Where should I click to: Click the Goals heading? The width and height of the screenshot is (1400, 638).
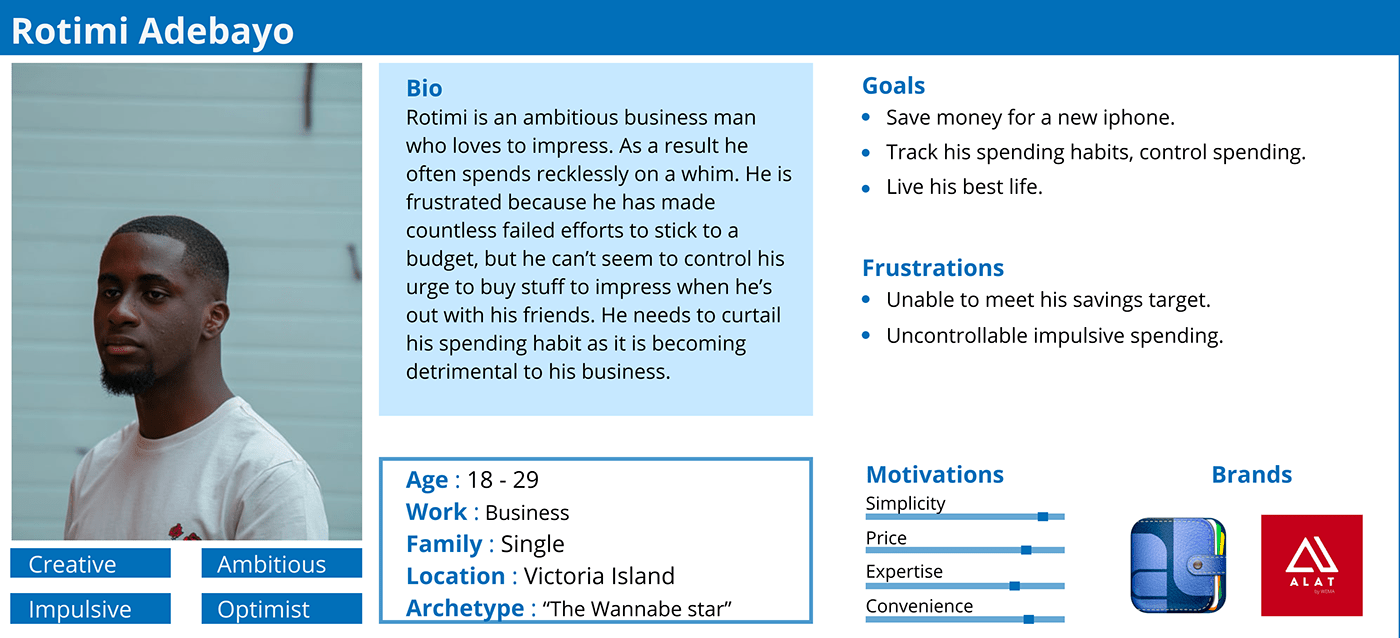(x=894, y=86)
